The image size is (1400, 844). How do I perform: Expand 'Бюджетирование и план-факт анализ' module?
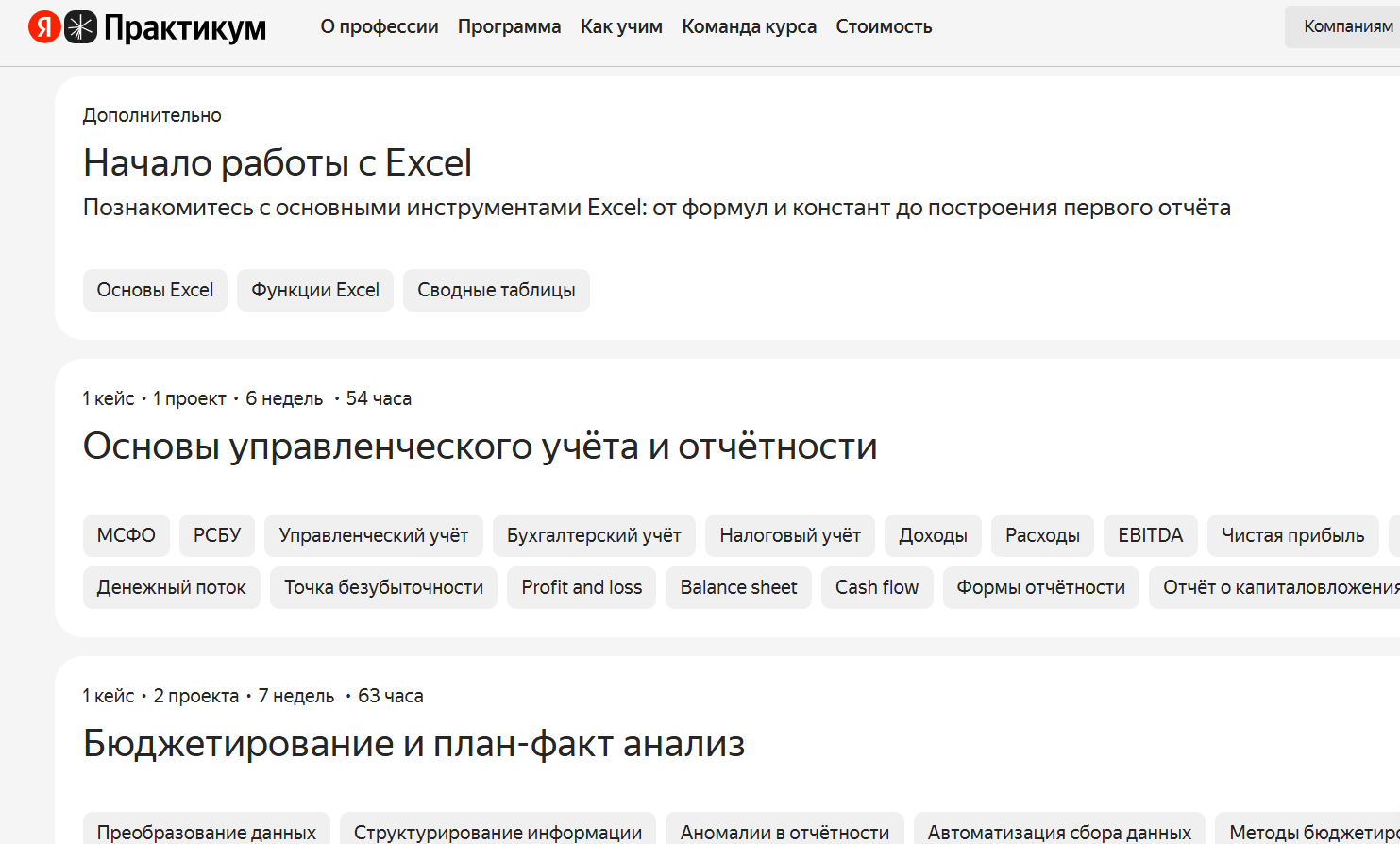pos(413,743)
